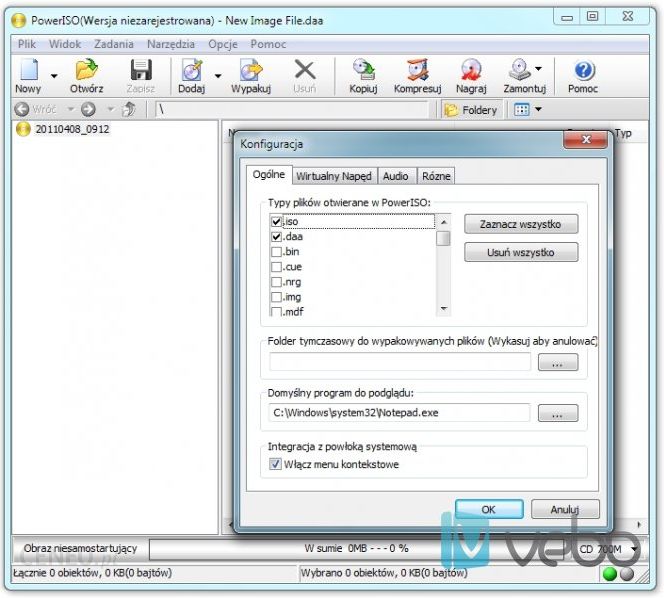Click the capacity progress bar W sumie 0MB
Screen dimensions: 664x598
pos(357,549)
